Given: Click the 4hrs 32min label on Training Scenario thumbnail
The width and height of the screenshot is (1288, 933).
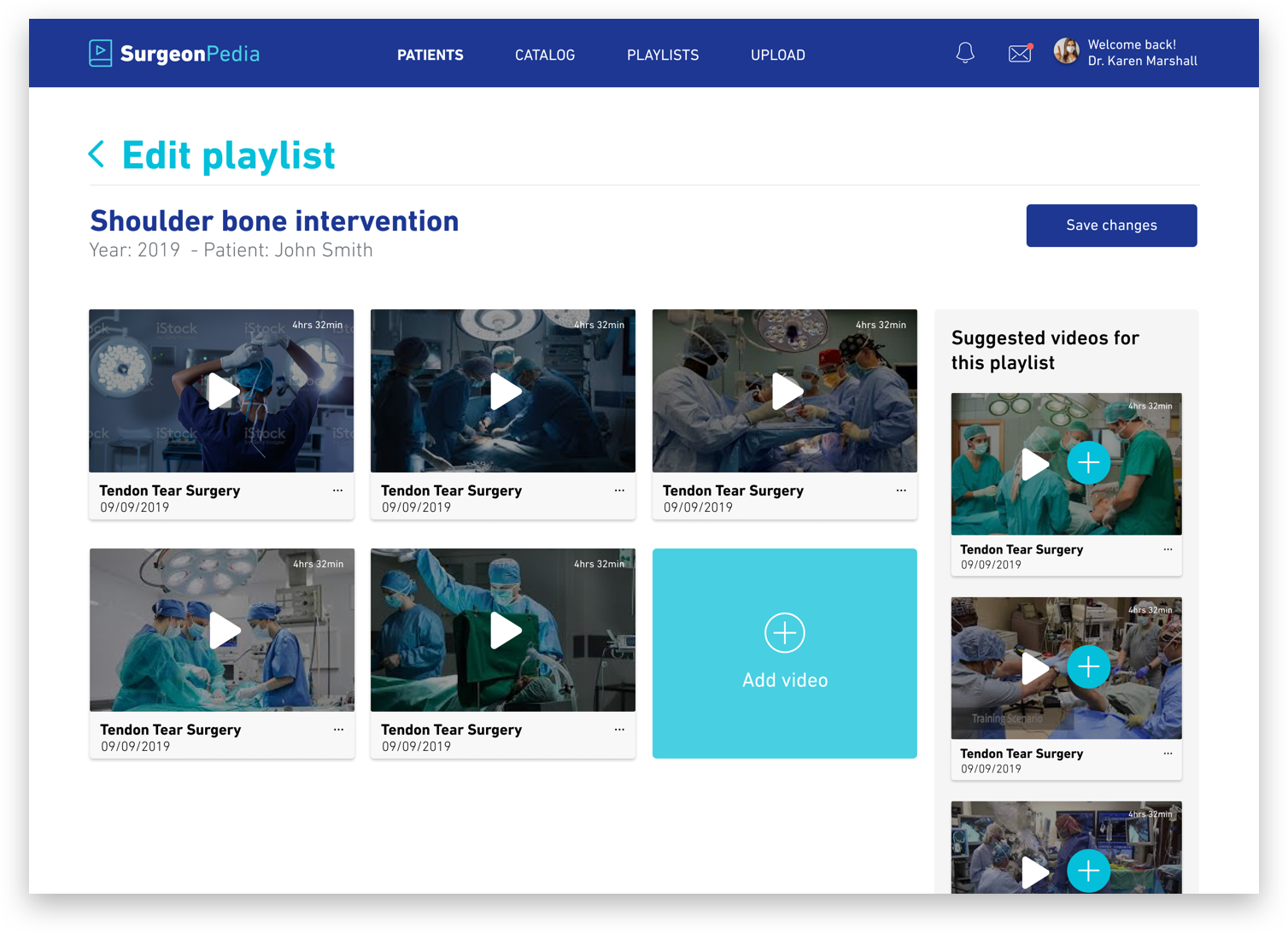Looking at the screenshot, I should point(1150,610).
